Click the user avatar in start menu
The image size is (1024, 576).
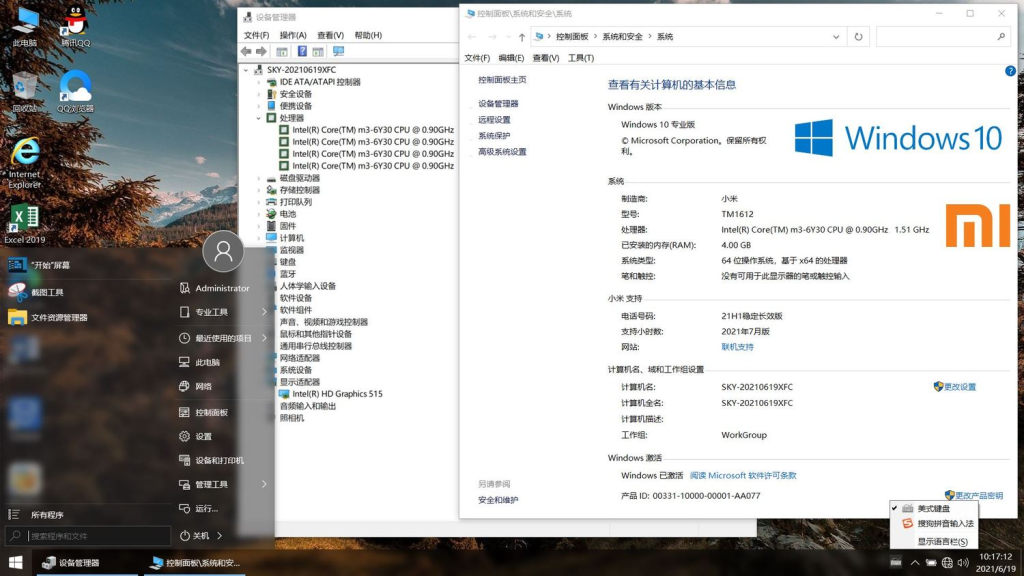(223, 251)
